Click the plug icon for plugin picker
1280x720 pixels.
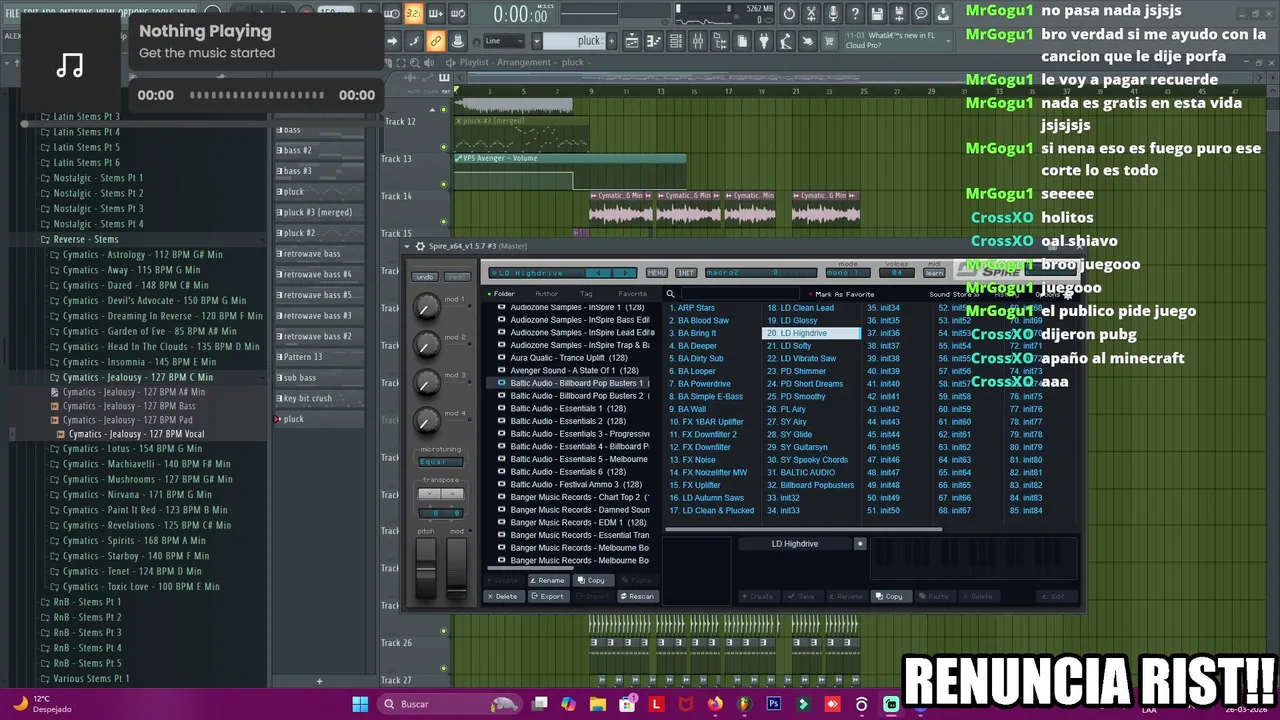(764, 41)
